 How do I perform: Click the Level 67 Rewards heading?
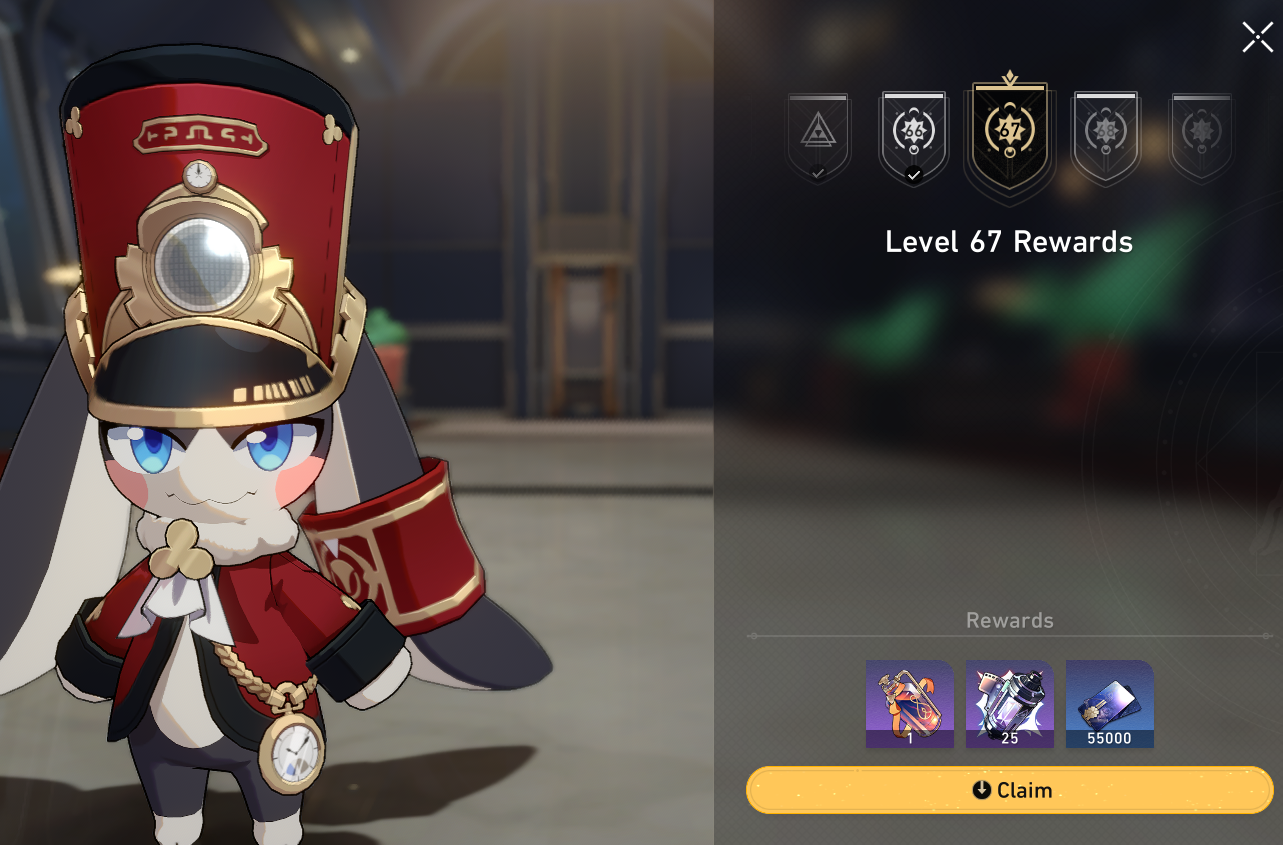point(1009,242)
